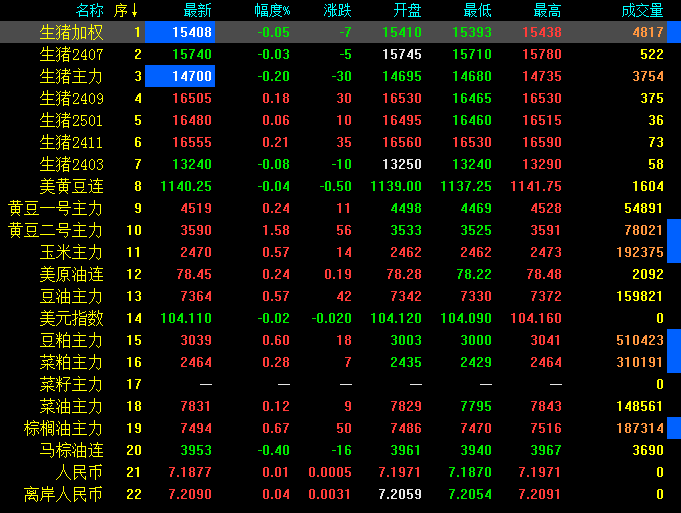Select the 生猪2403 contract

coord(340,164)
